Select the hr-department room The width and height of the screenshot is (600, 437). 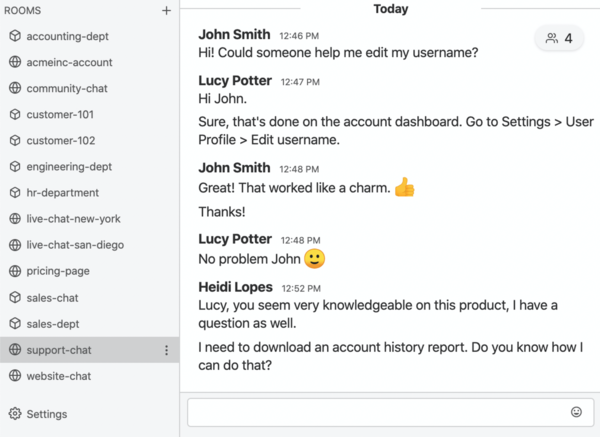pos(62,192)
